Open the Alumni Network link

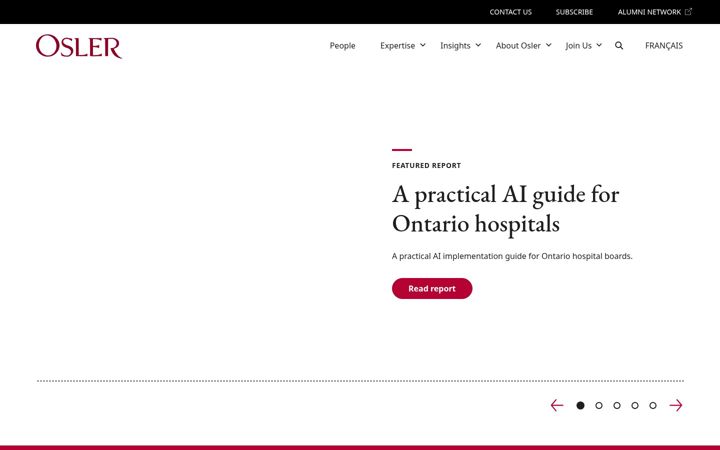[649, 12]
